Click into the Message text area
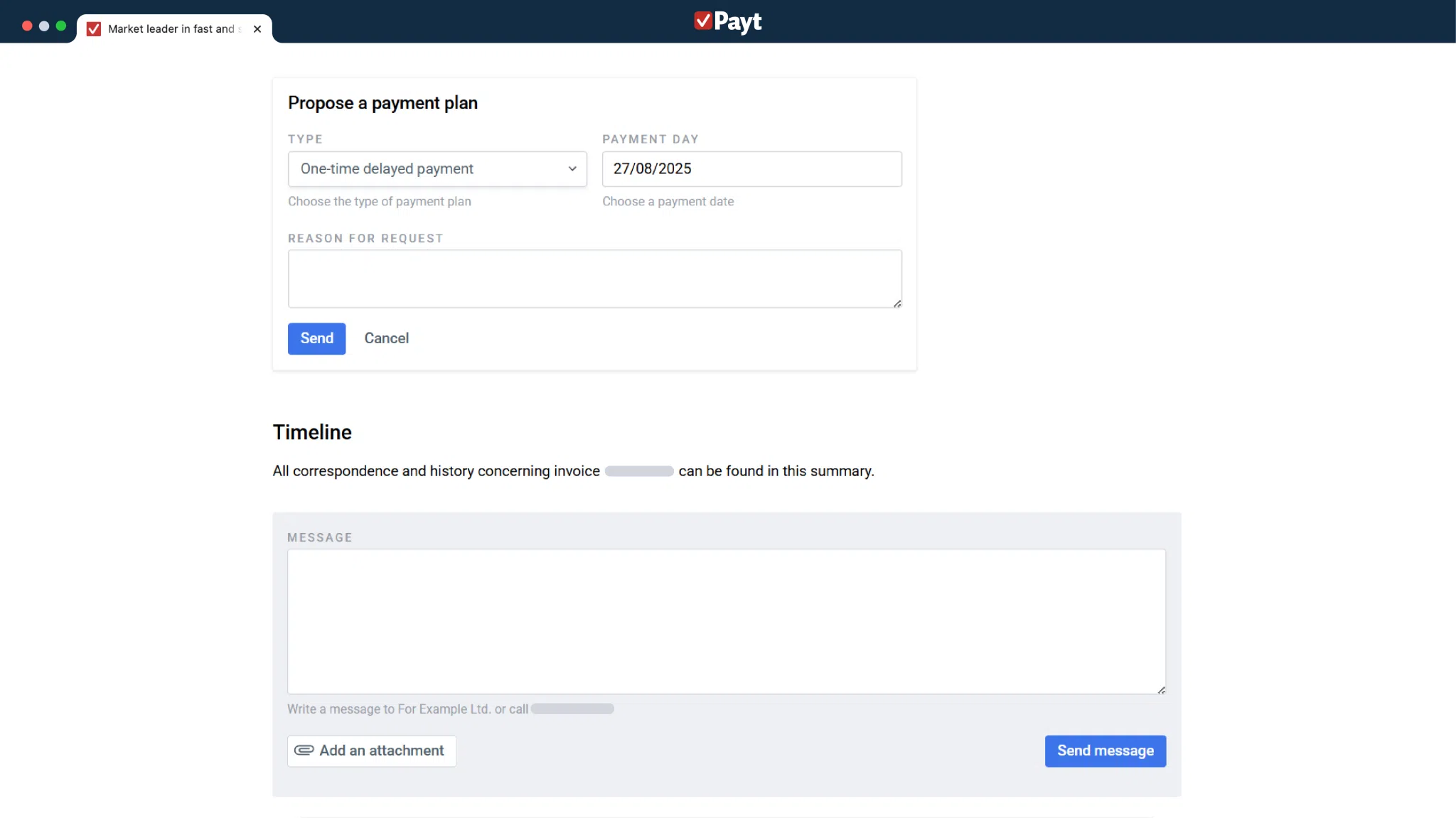 tap(726, 621)
